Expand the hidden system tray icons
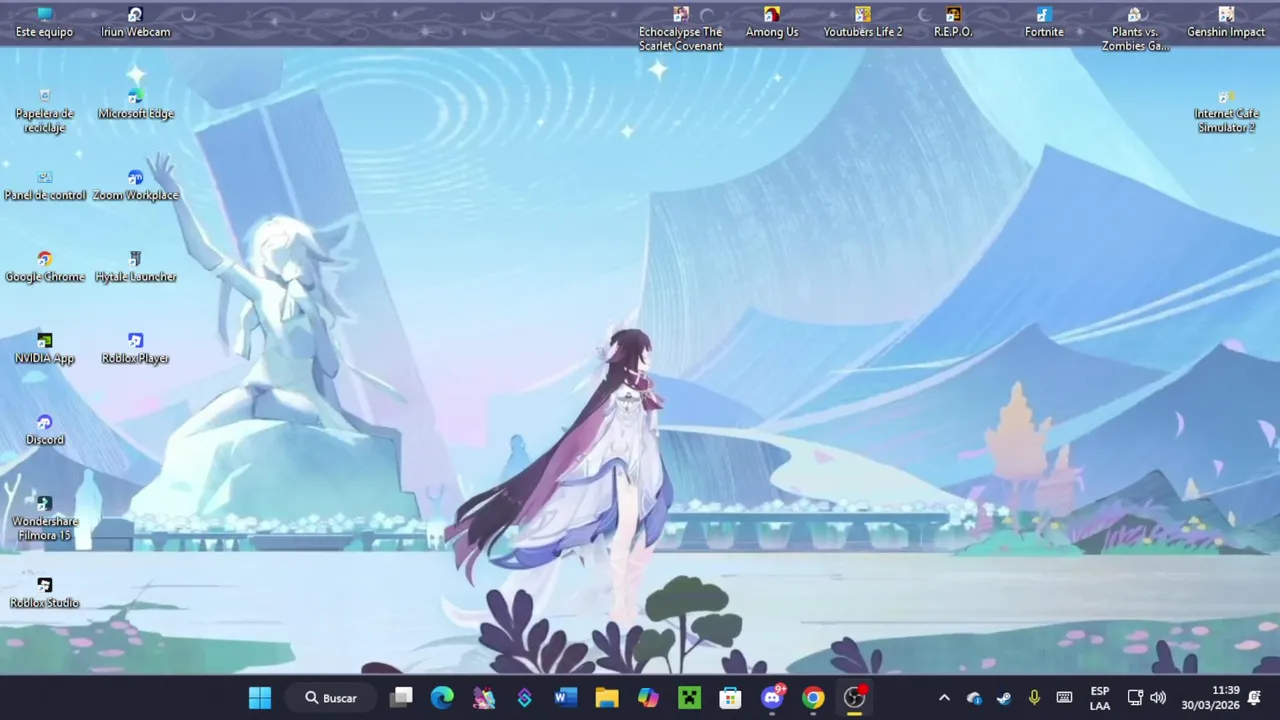Screen dimensions: 1280x720 click(x=944, y=698)
